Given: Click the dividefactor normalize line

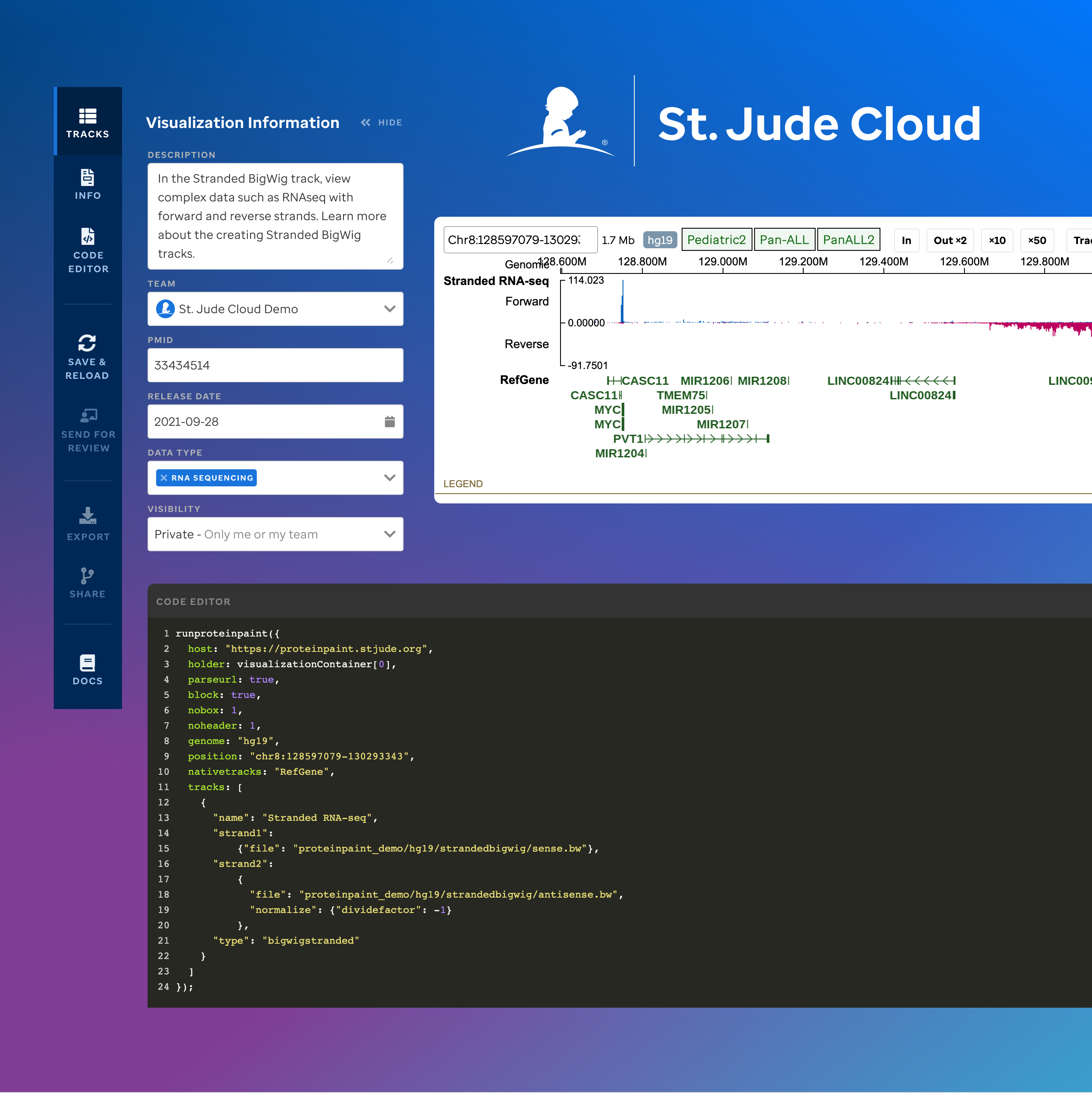Looking at the screenshot, I should coord(351,910).
